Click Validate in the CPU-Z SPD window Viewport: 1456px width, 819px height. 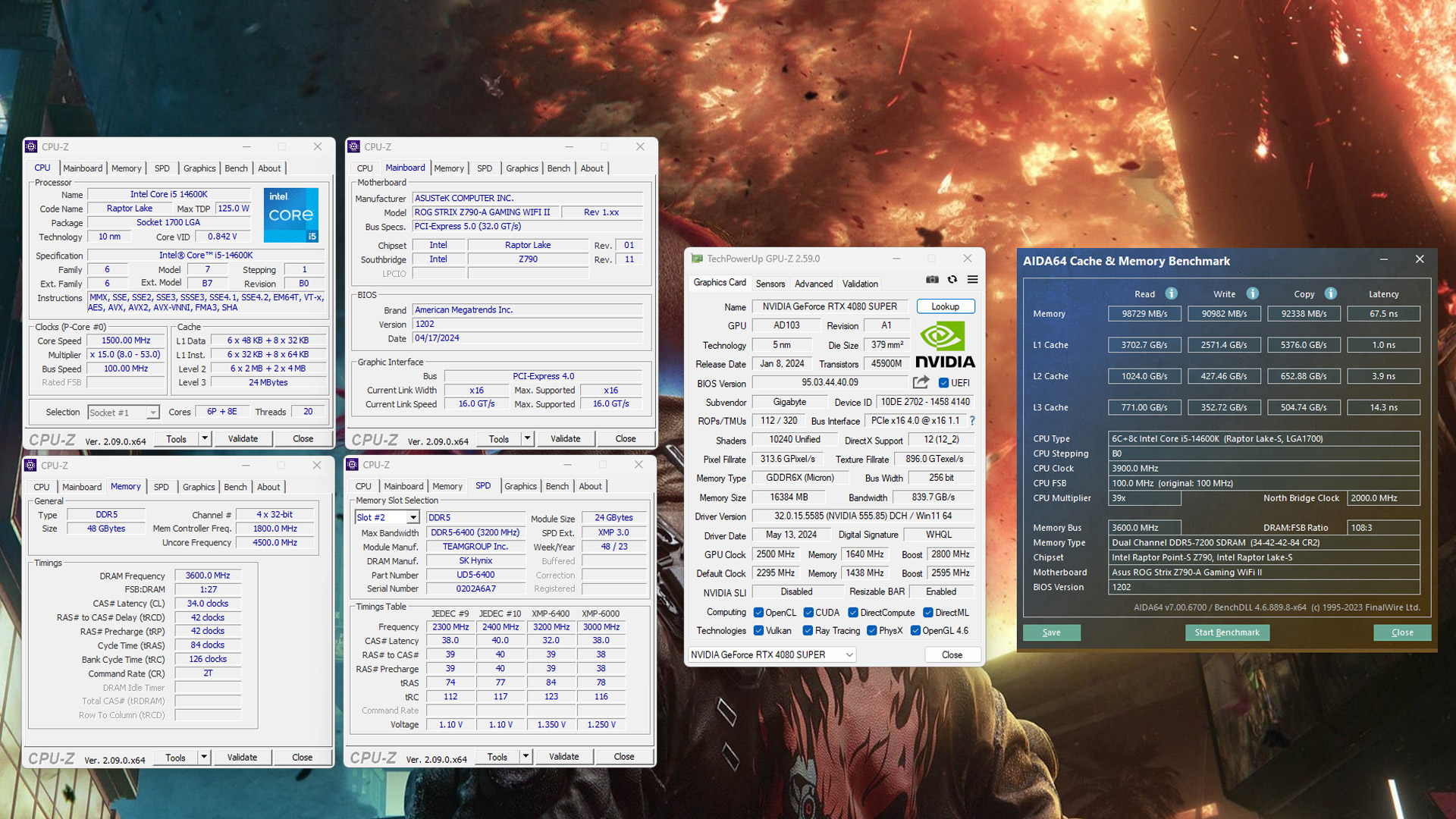tap(563, 757)
